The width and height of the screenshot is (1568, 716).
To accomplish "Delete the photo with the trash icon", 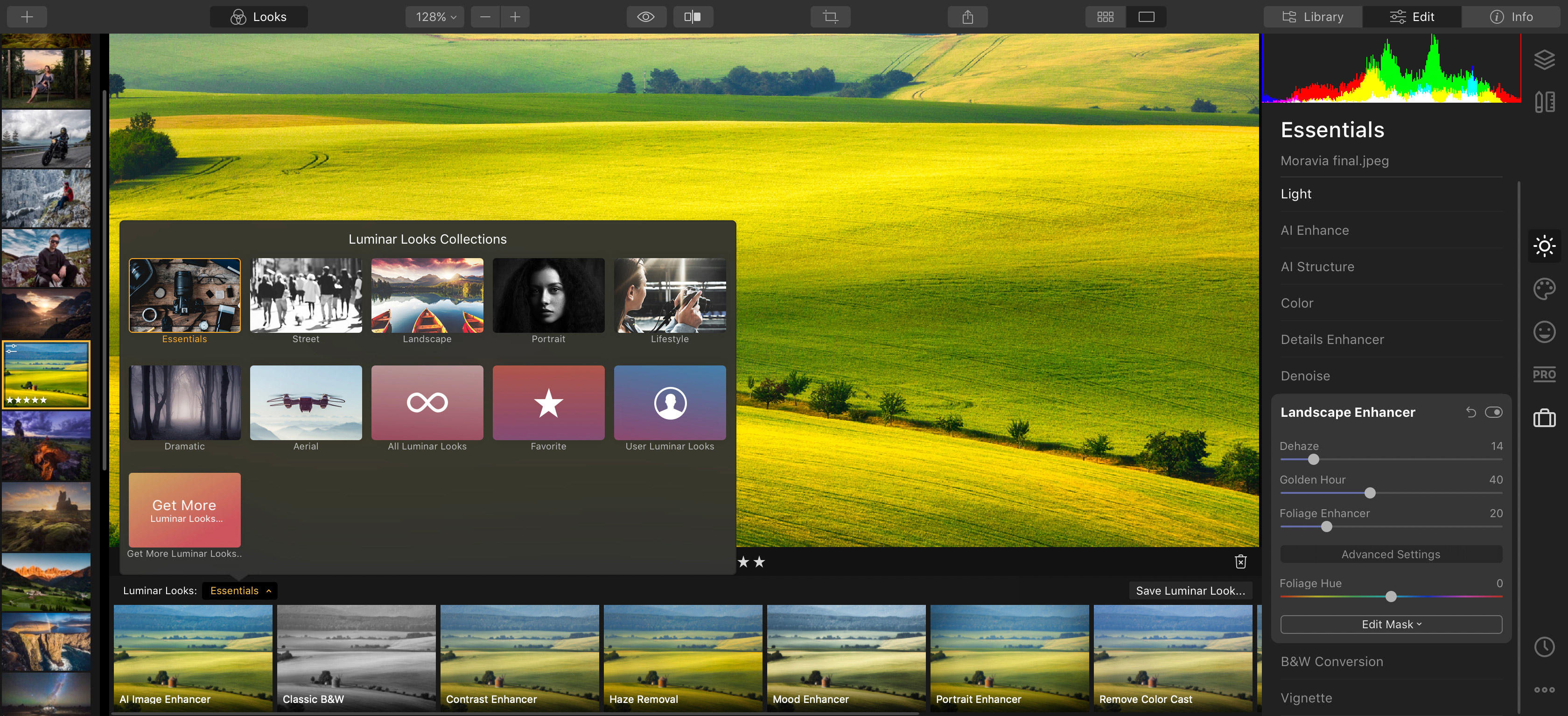I will point(1240,562).
